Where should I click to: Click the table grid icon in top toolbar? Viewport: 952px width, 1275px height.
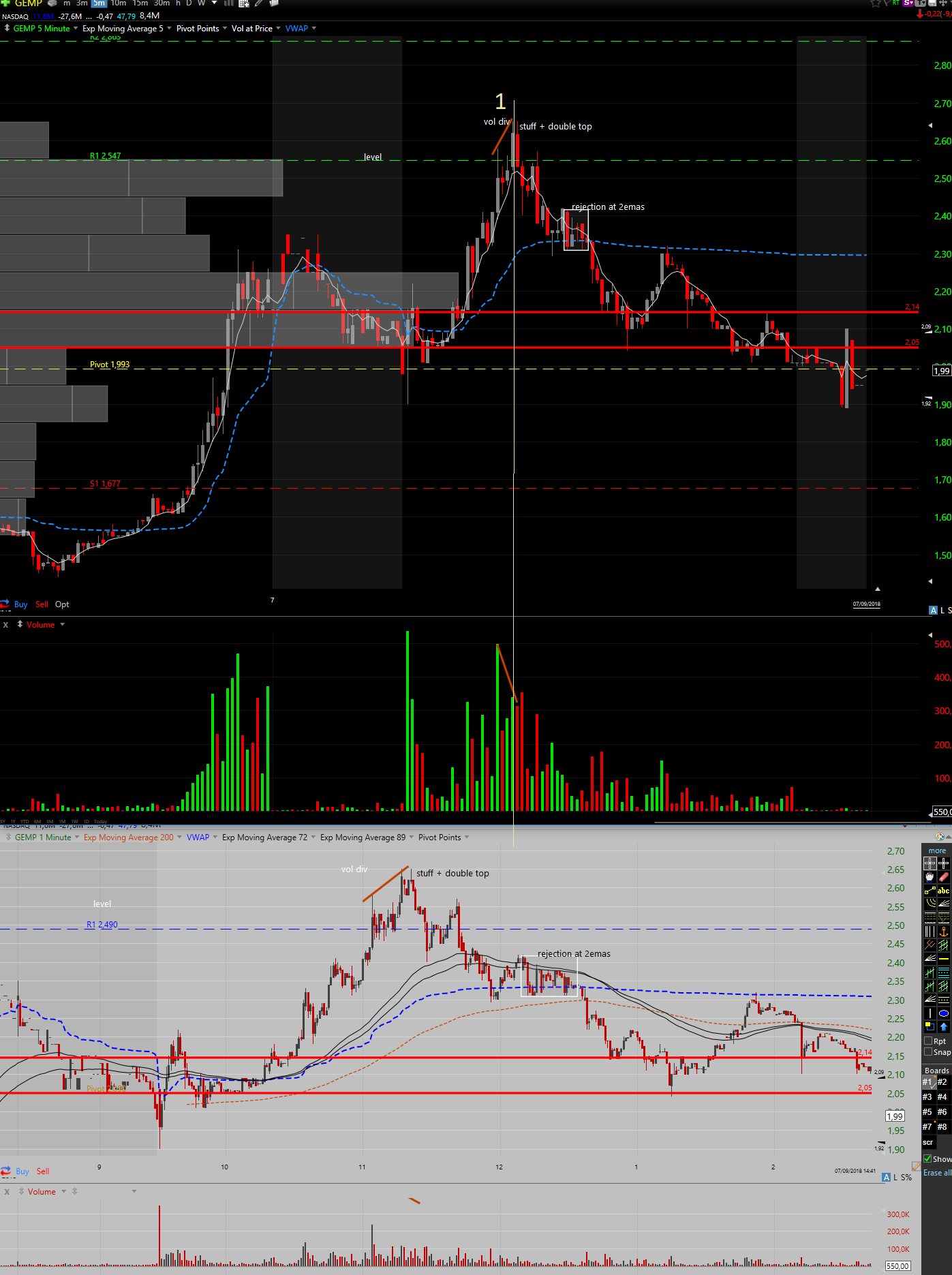point(244,3)
